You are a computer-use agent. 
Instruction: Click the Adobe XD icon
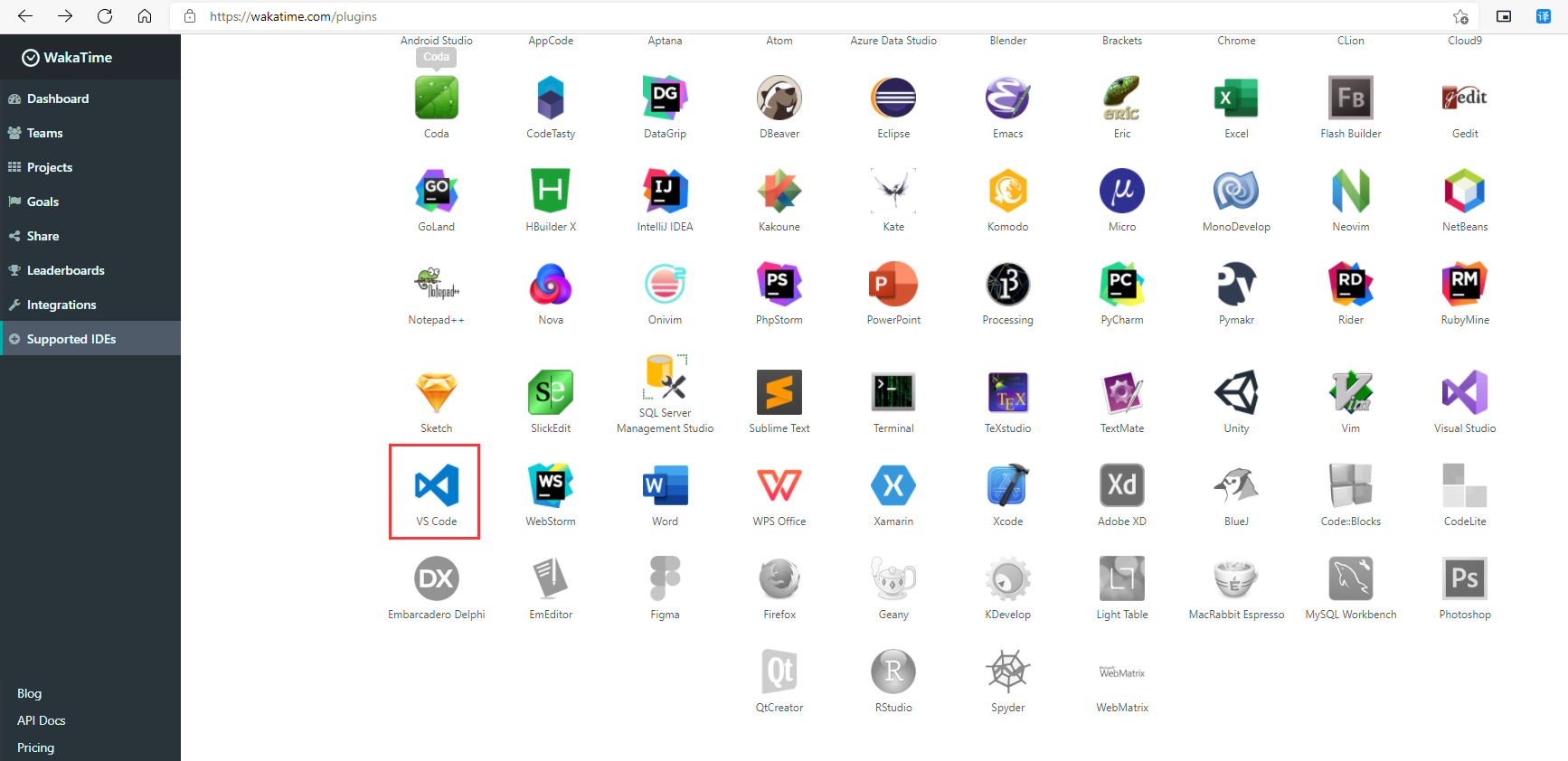point(1122,485)
